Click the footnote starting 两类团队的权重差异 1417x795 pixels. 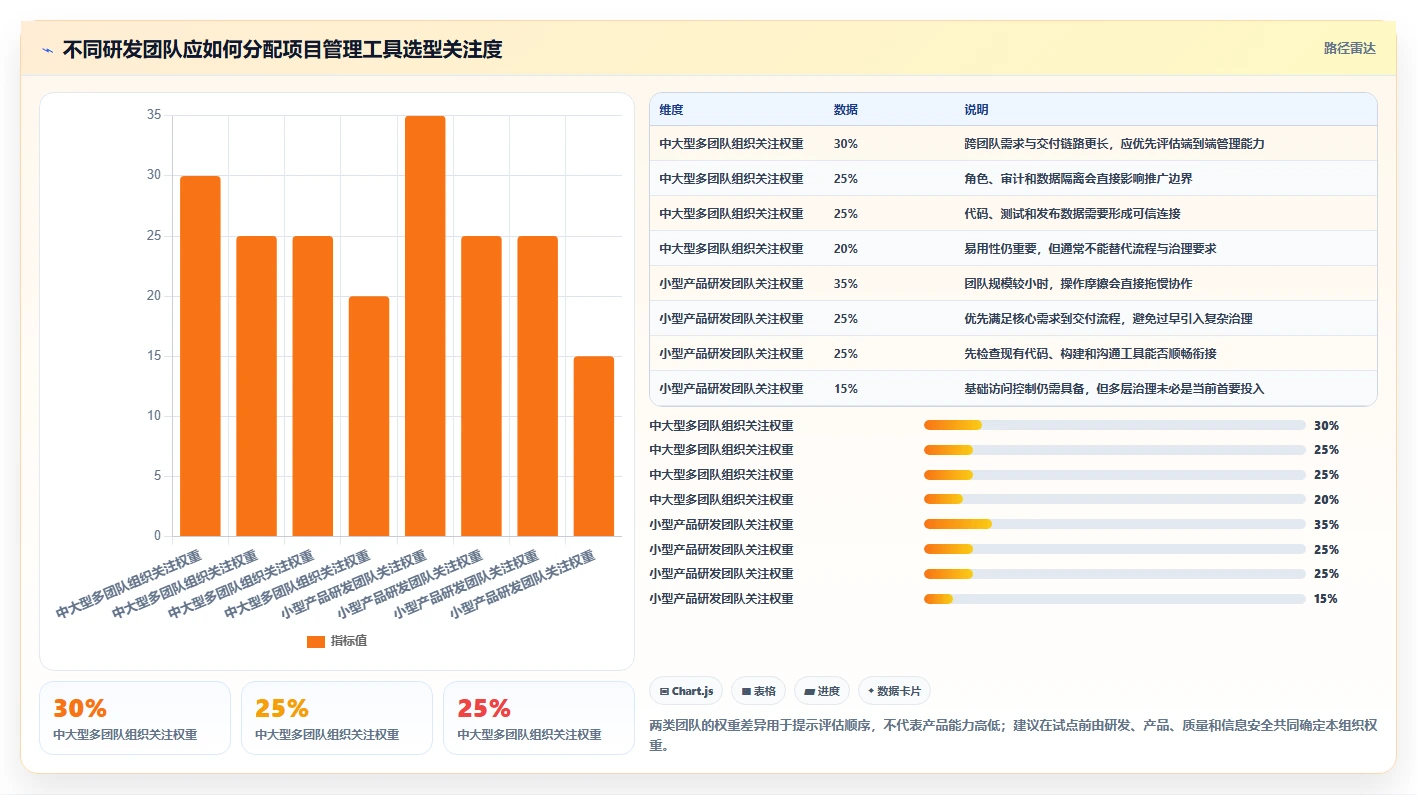point(1013,735)
